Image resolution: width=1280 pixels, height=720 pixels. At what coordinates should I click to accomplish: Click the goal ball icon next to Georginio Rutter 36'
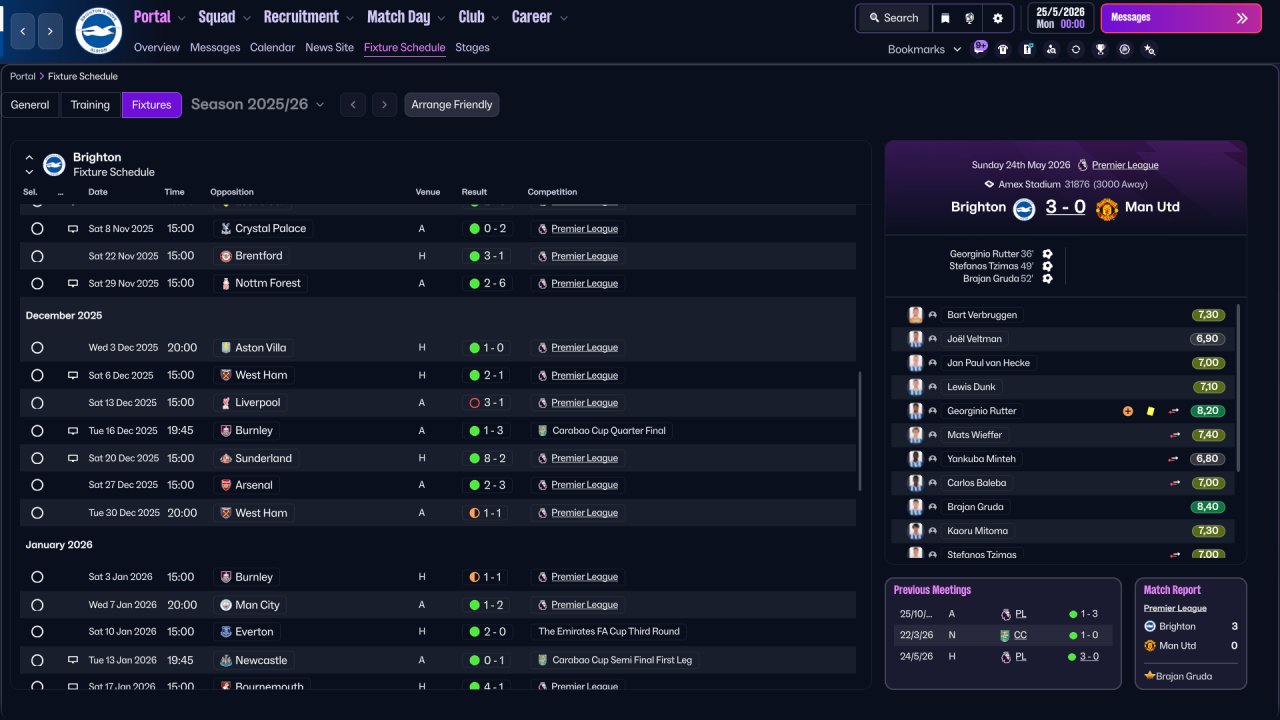pyautogui.click(x=1047, y=254)
